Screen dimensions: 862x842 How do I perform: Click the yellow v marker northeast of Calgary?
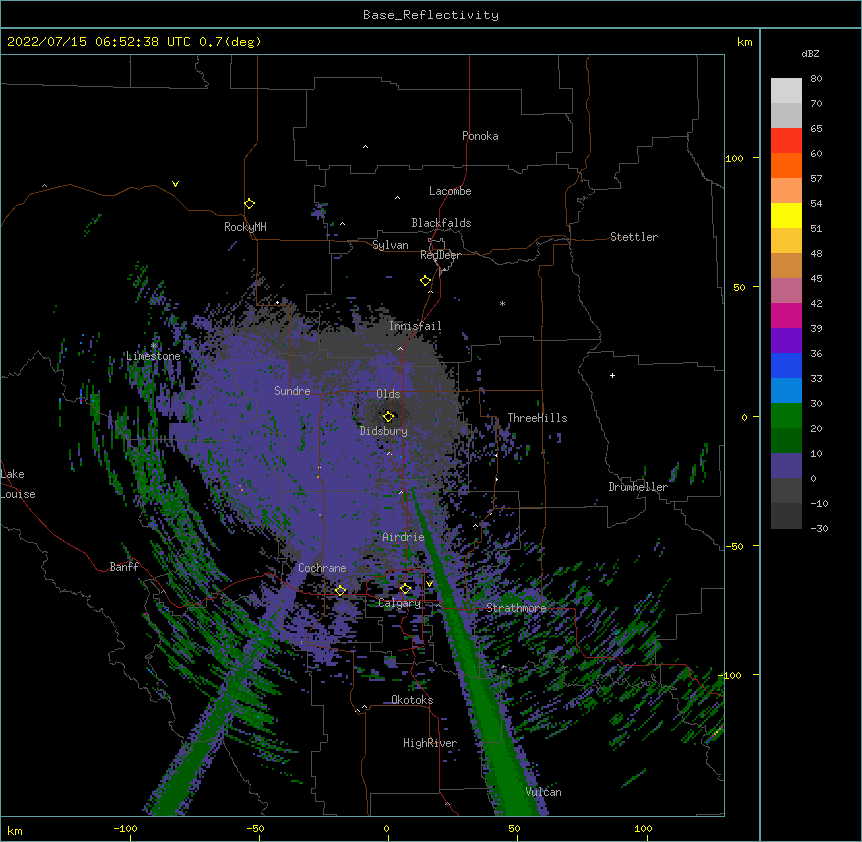pos(429,584)
